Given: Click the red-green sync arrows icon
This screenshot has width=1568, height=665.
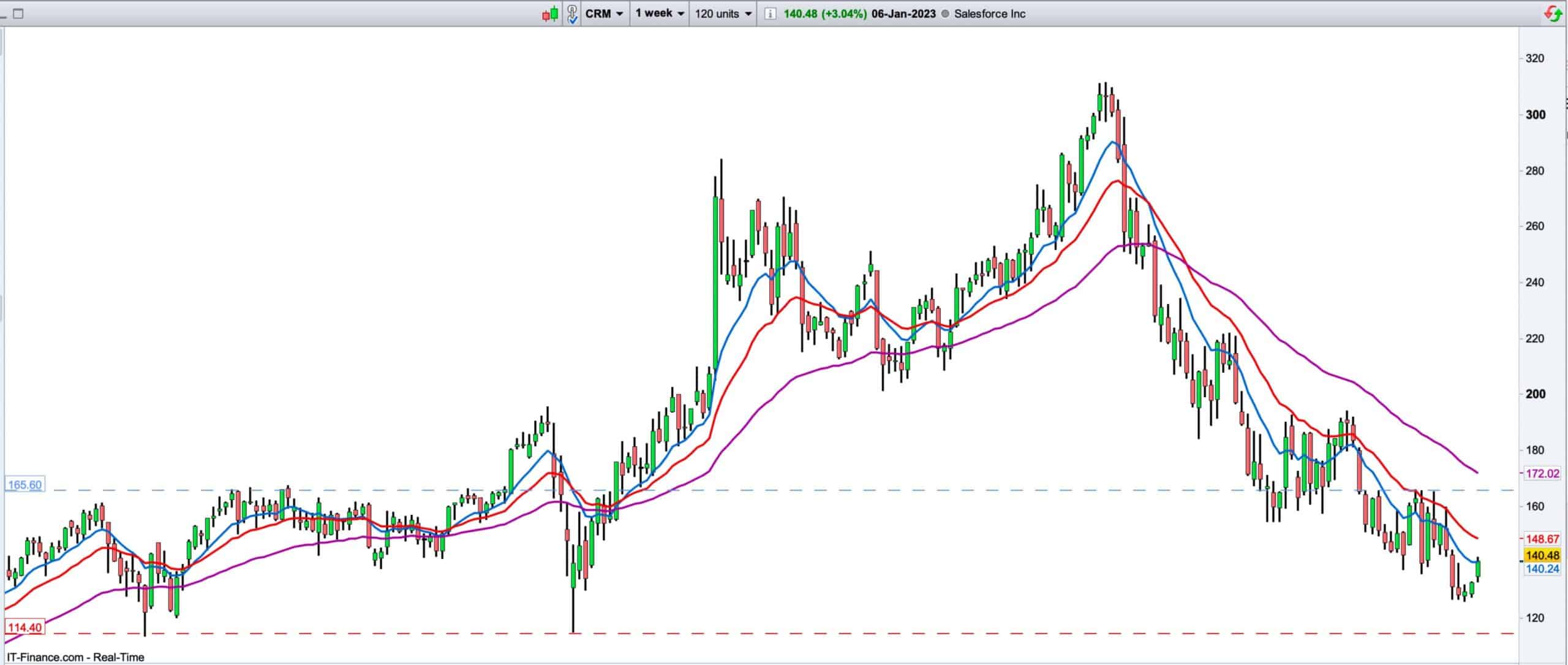Looking at the screenshot, I should [x=1554, y=13].
